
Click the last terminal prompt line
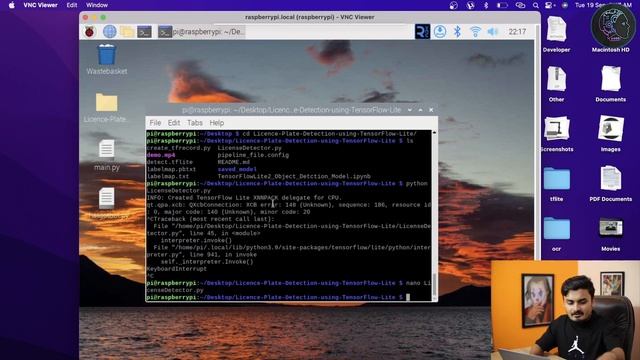pyautogui.click(x=289, y=297)
